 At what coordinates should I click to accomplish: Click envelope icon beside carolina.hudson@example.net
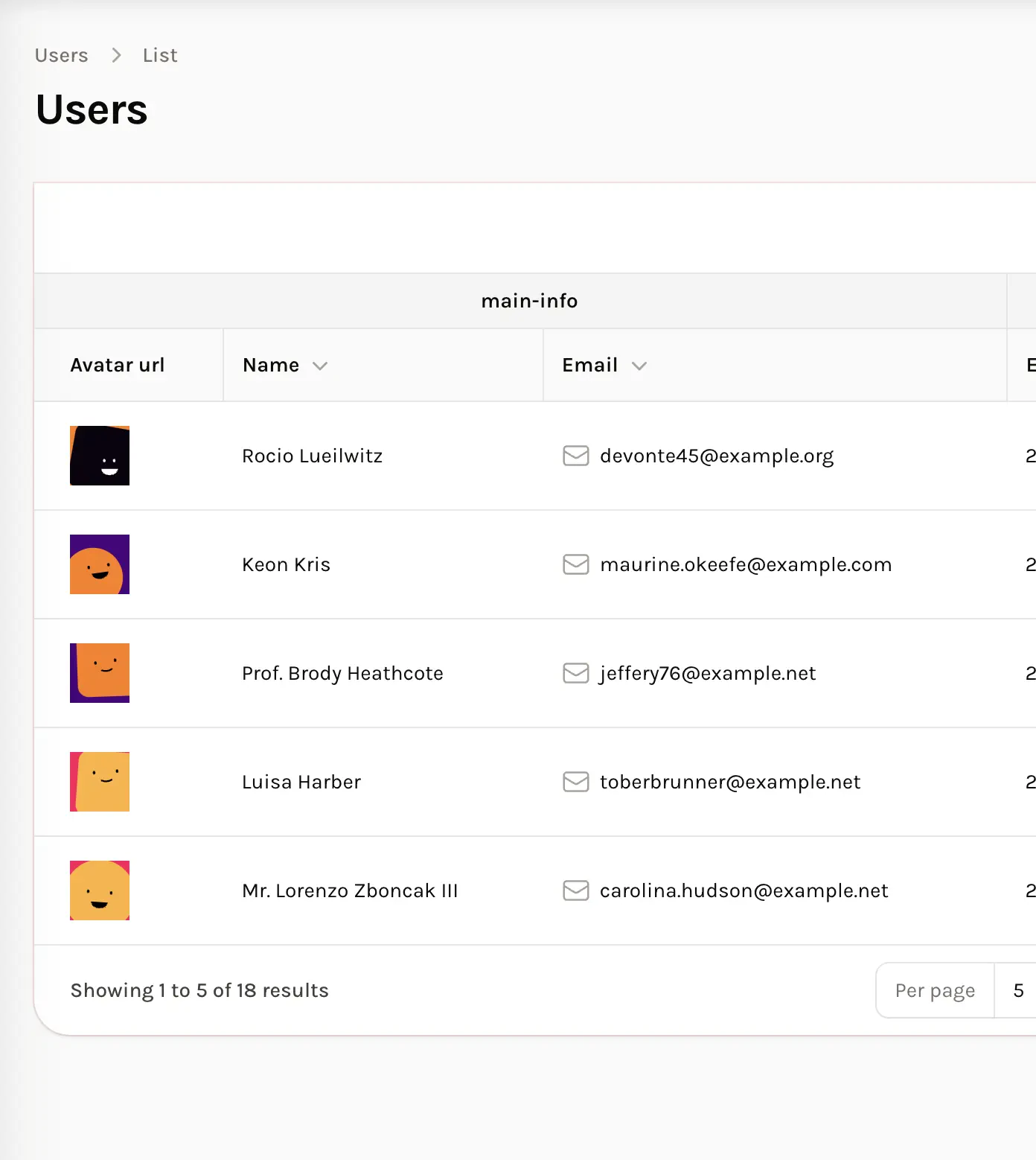coord(575,890)
